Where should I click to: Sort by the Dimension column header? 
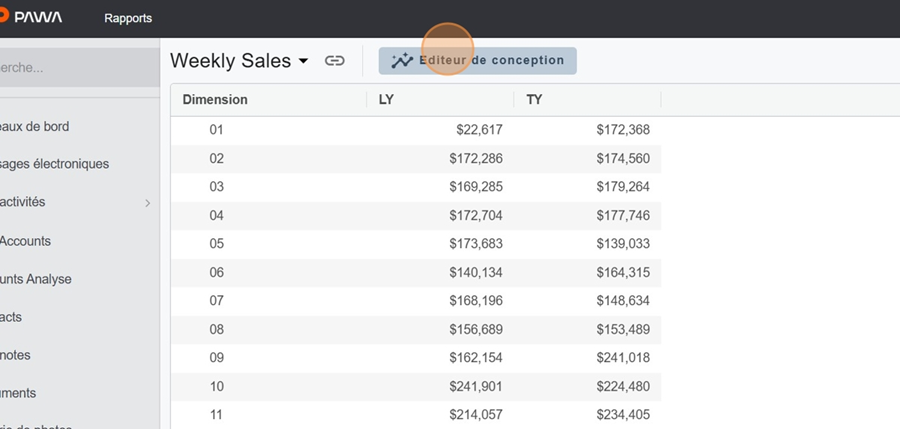coord(215,100)
